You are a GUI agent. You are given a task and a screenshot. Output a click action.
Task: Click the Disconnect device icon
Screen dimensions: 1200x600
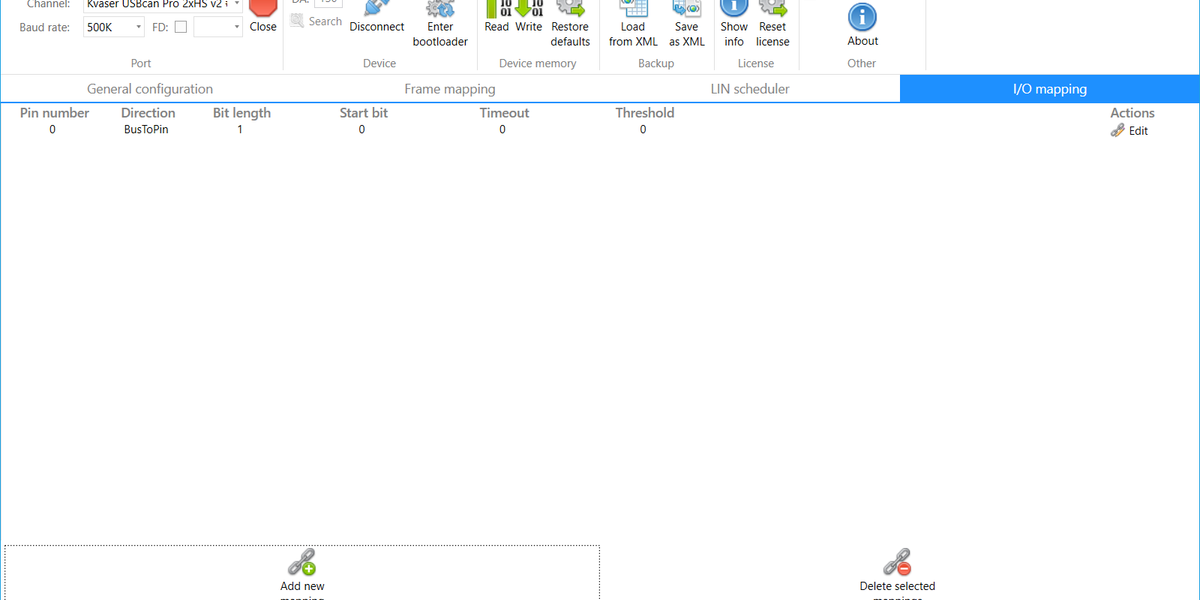[377, 20]
